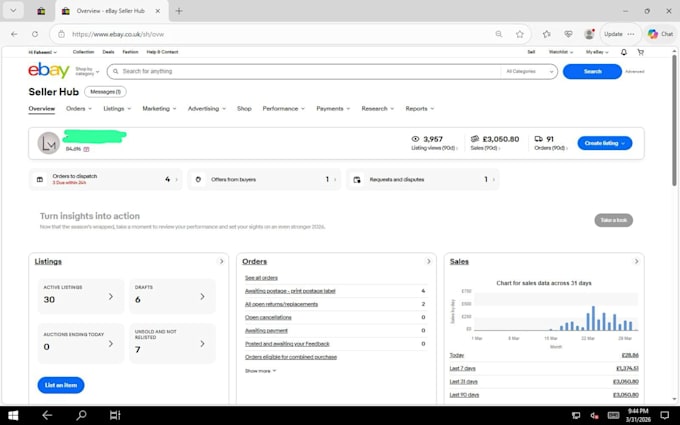Click the zoom magnifier icon in address bar

499,34
